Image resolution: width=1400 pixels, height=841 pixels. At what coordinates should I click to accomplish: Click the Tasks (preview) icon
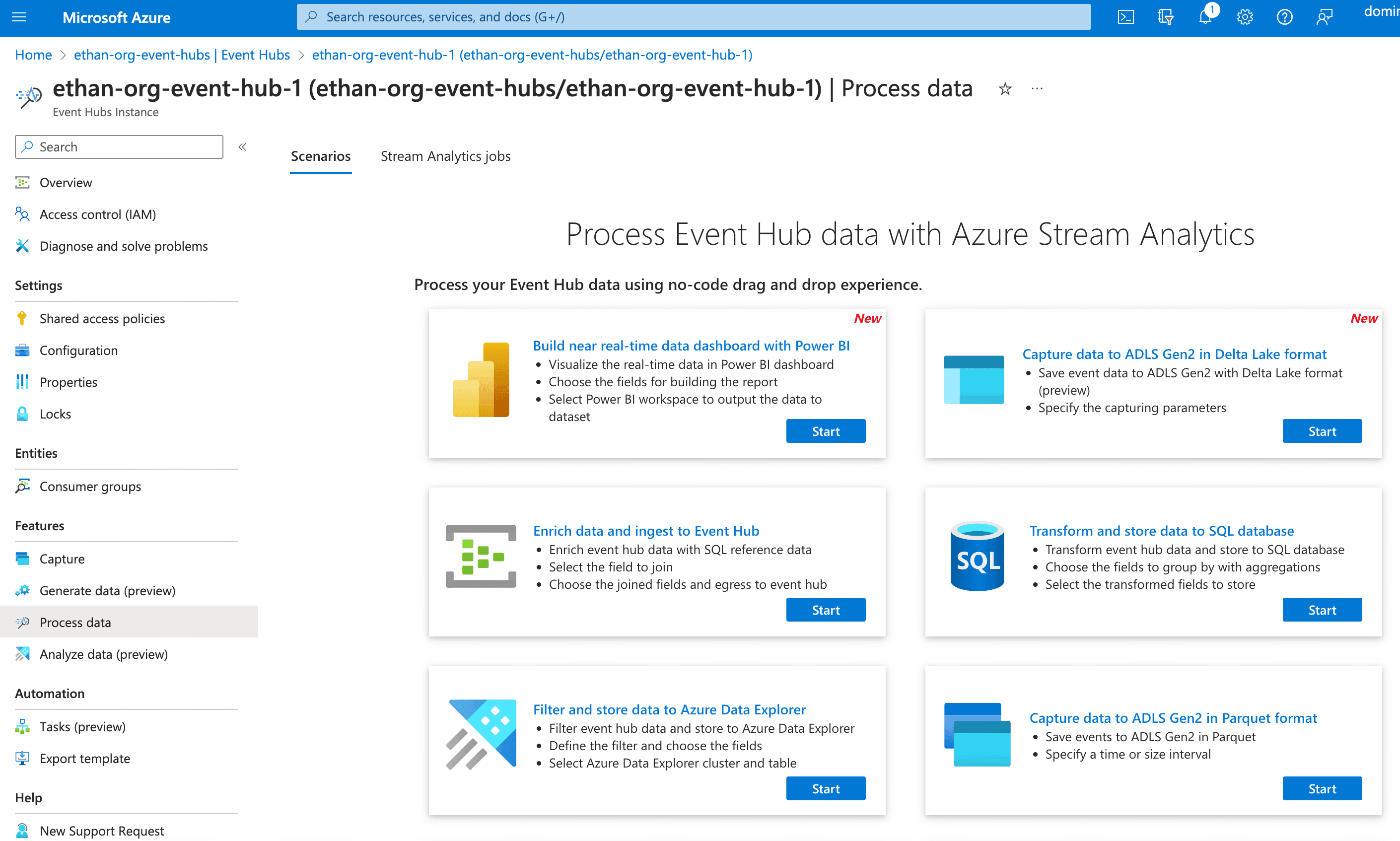pyautogui.click(x=22, y=726)
